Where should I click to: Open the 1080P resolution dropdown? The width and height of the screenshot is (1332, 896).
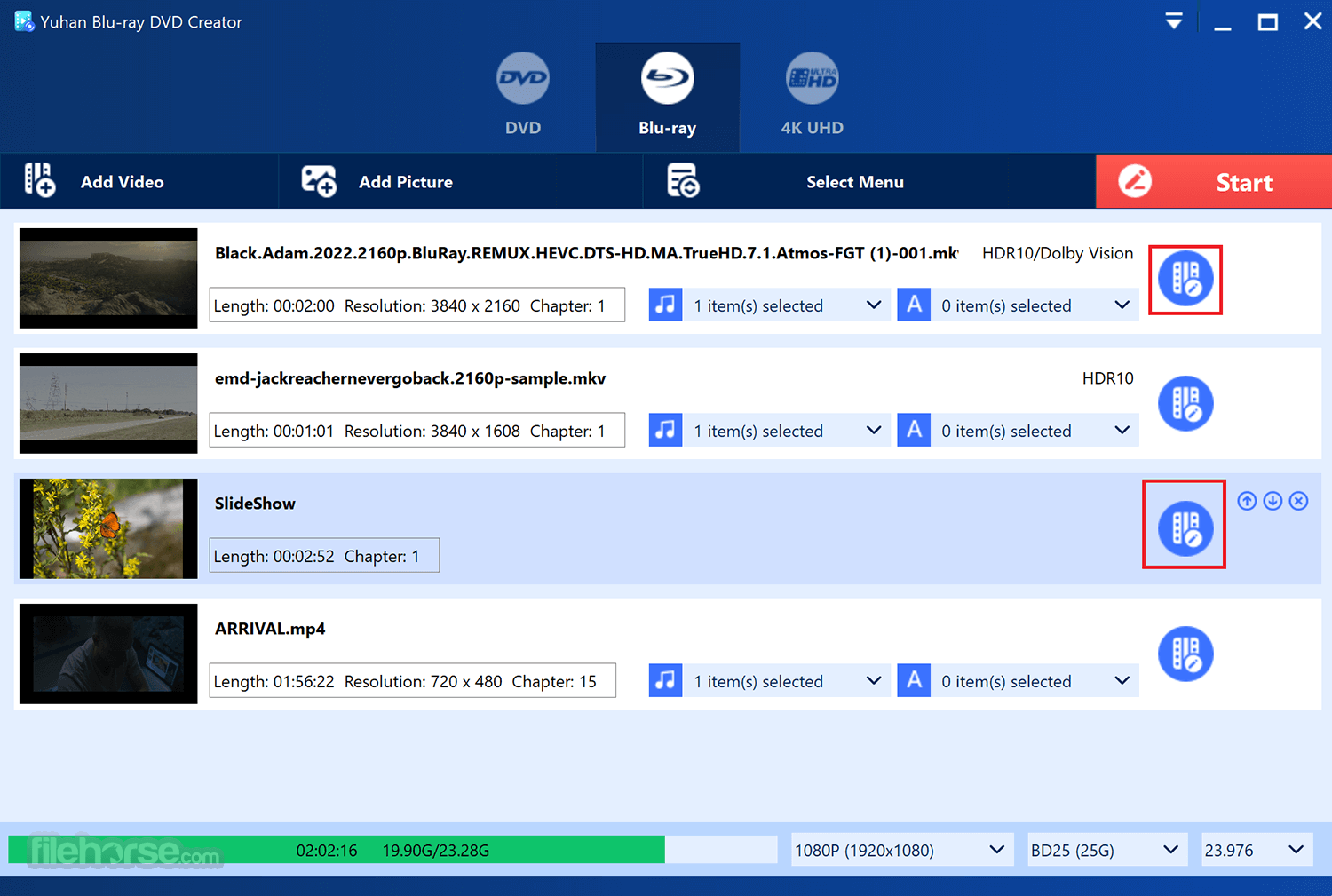pos(901,850)
